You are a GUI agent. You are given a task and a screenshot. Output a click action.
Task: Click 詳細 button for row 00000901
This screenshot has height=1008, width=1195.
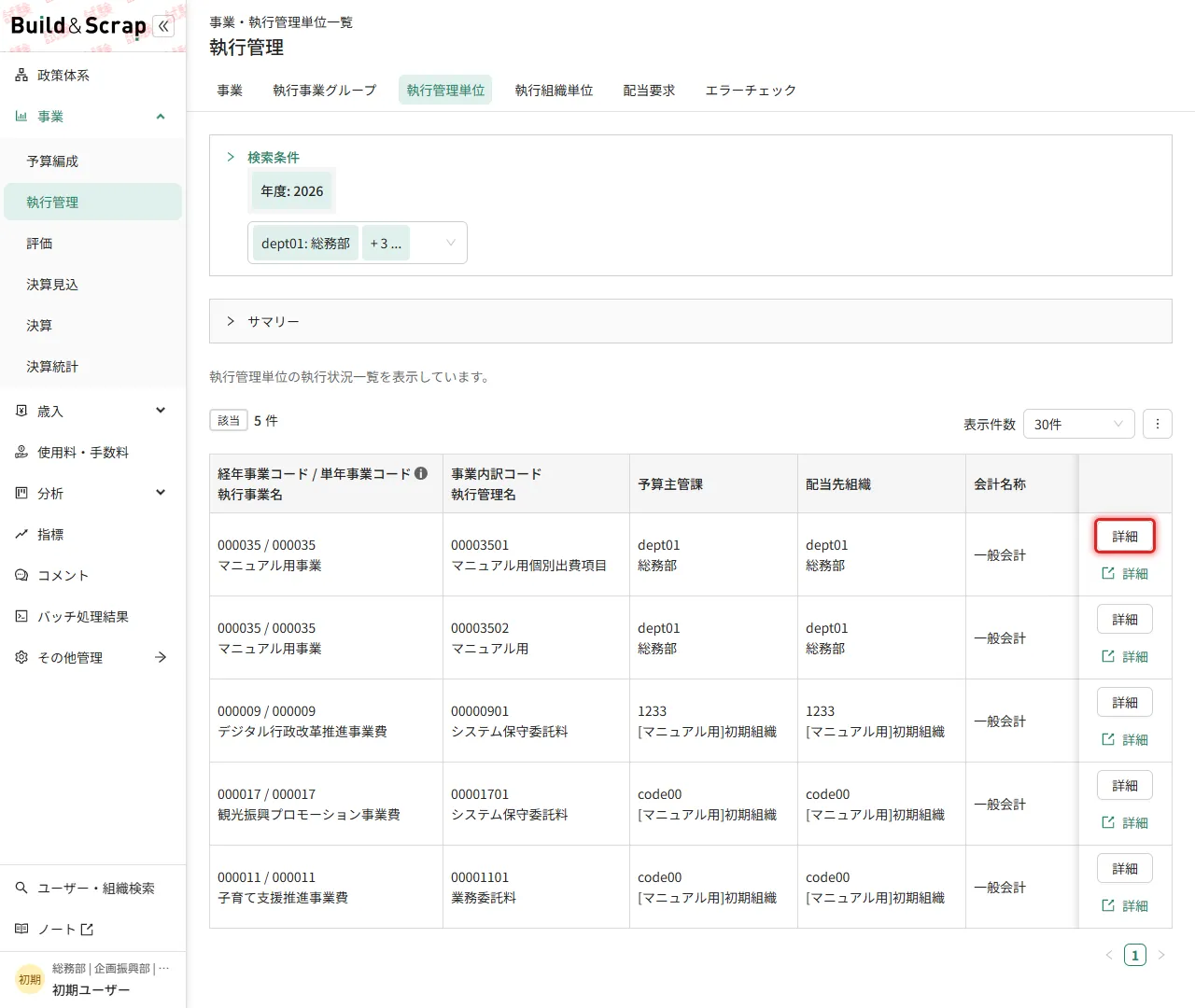[x=1125, y=703]
